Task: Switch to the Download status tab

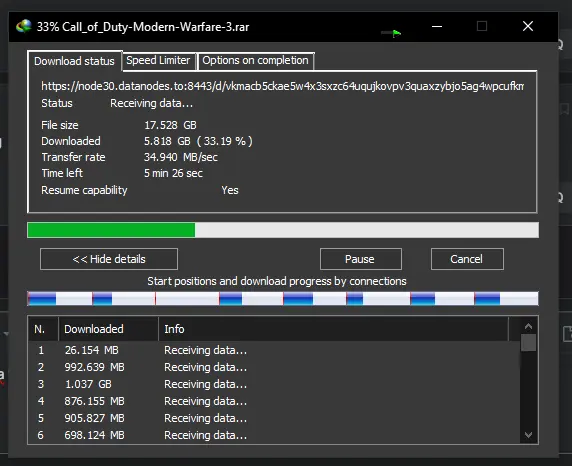Action: (x=74, y=61)
